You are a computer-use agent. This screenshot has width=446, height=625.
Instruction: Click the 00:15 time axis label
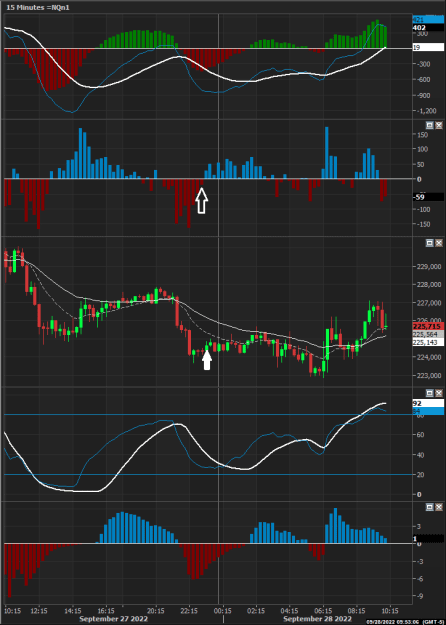coord(222,611)
